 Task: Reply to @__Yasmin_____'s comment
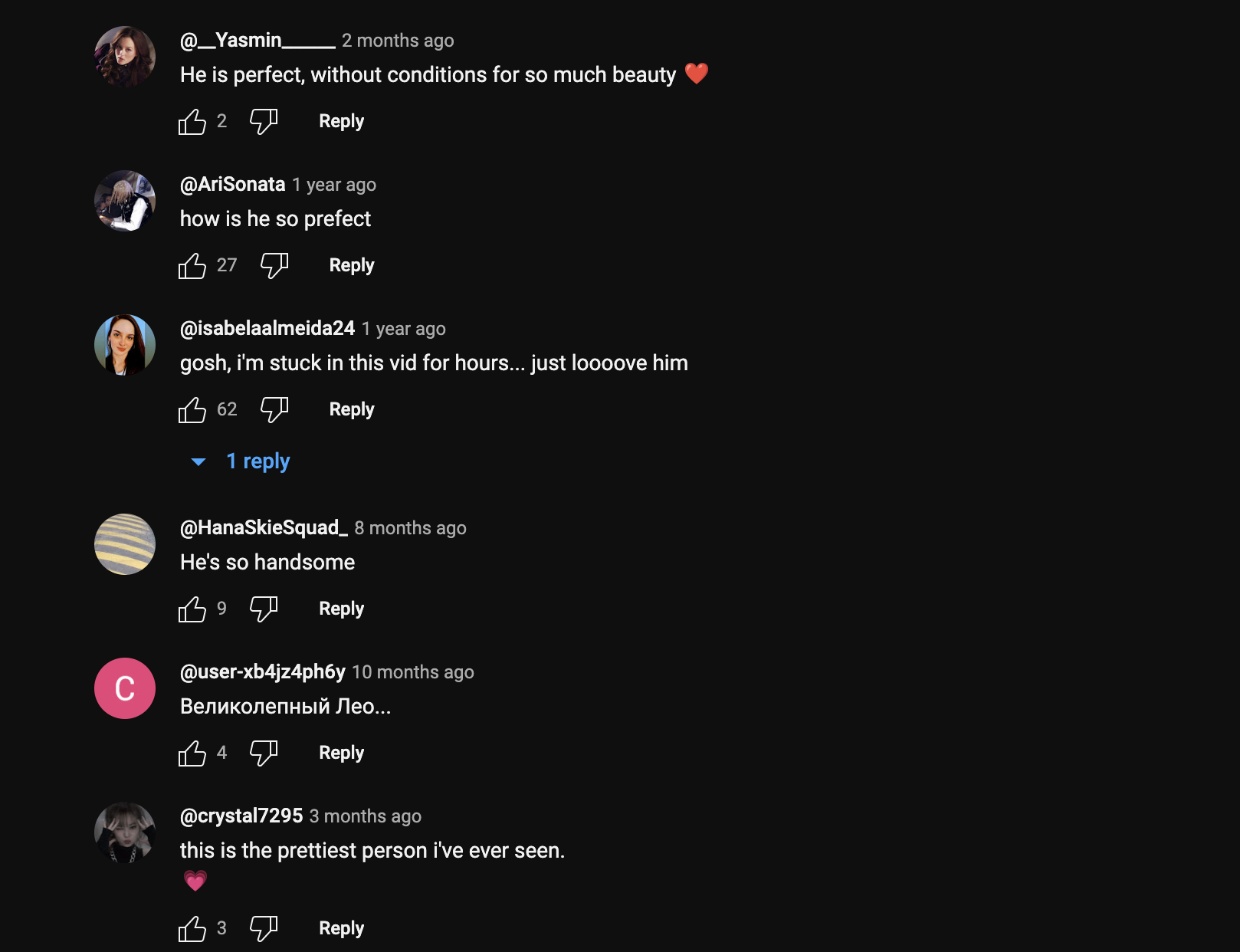[341, 120]
